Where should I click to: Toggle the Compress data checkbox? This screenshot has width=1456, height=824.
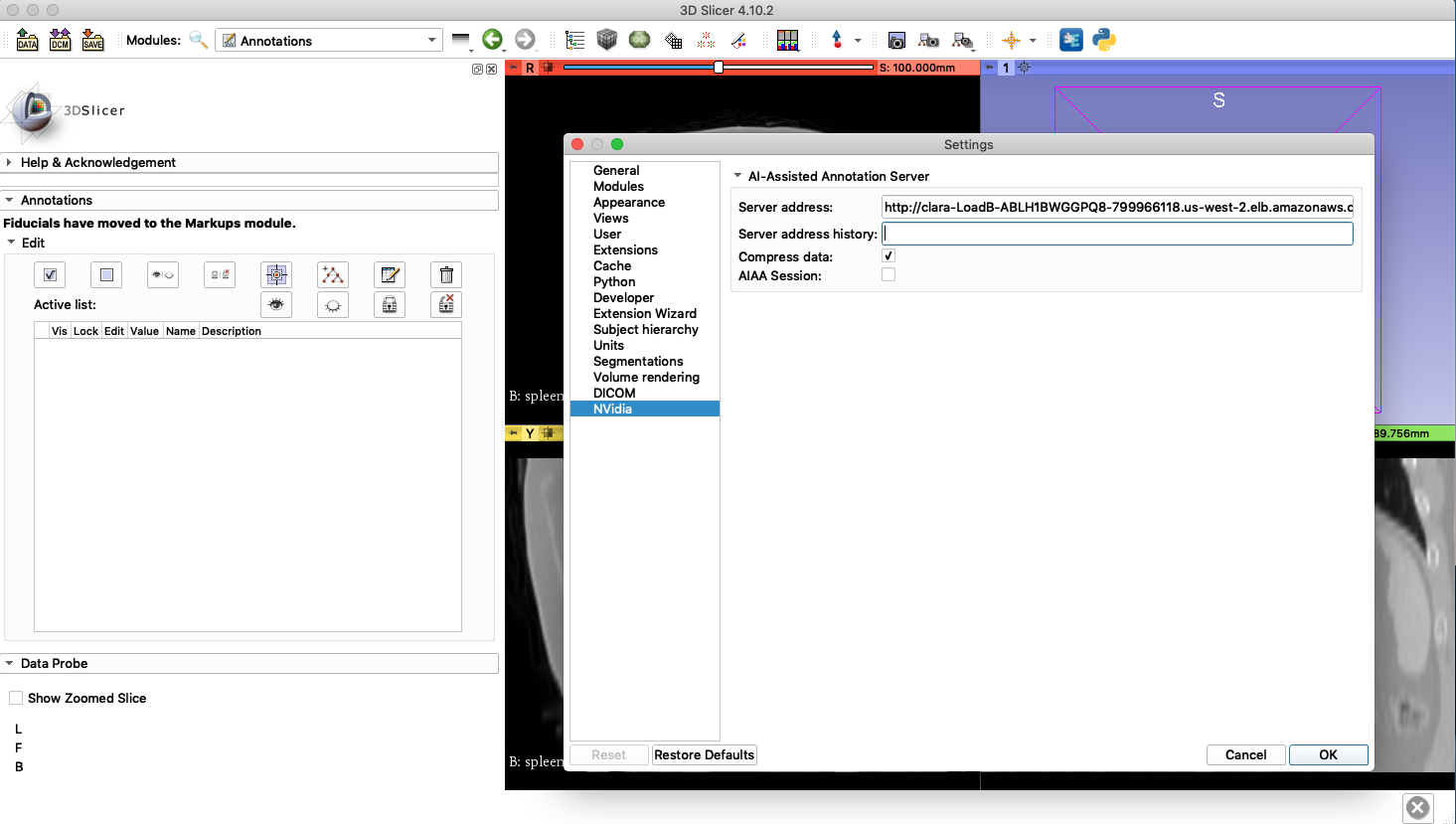click(x=889, y=255)
